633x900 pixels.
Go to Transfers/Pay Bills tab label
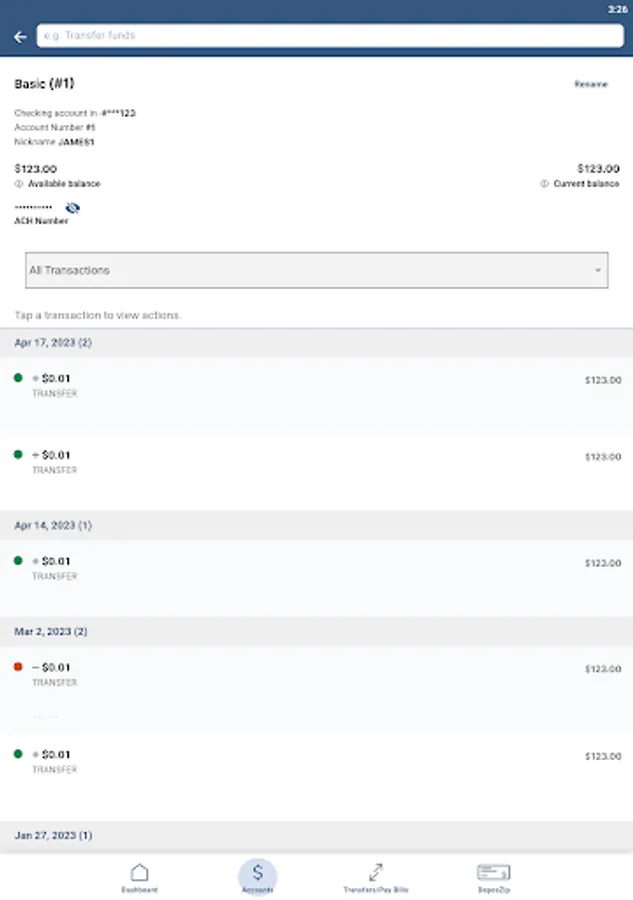pos(376,889)
